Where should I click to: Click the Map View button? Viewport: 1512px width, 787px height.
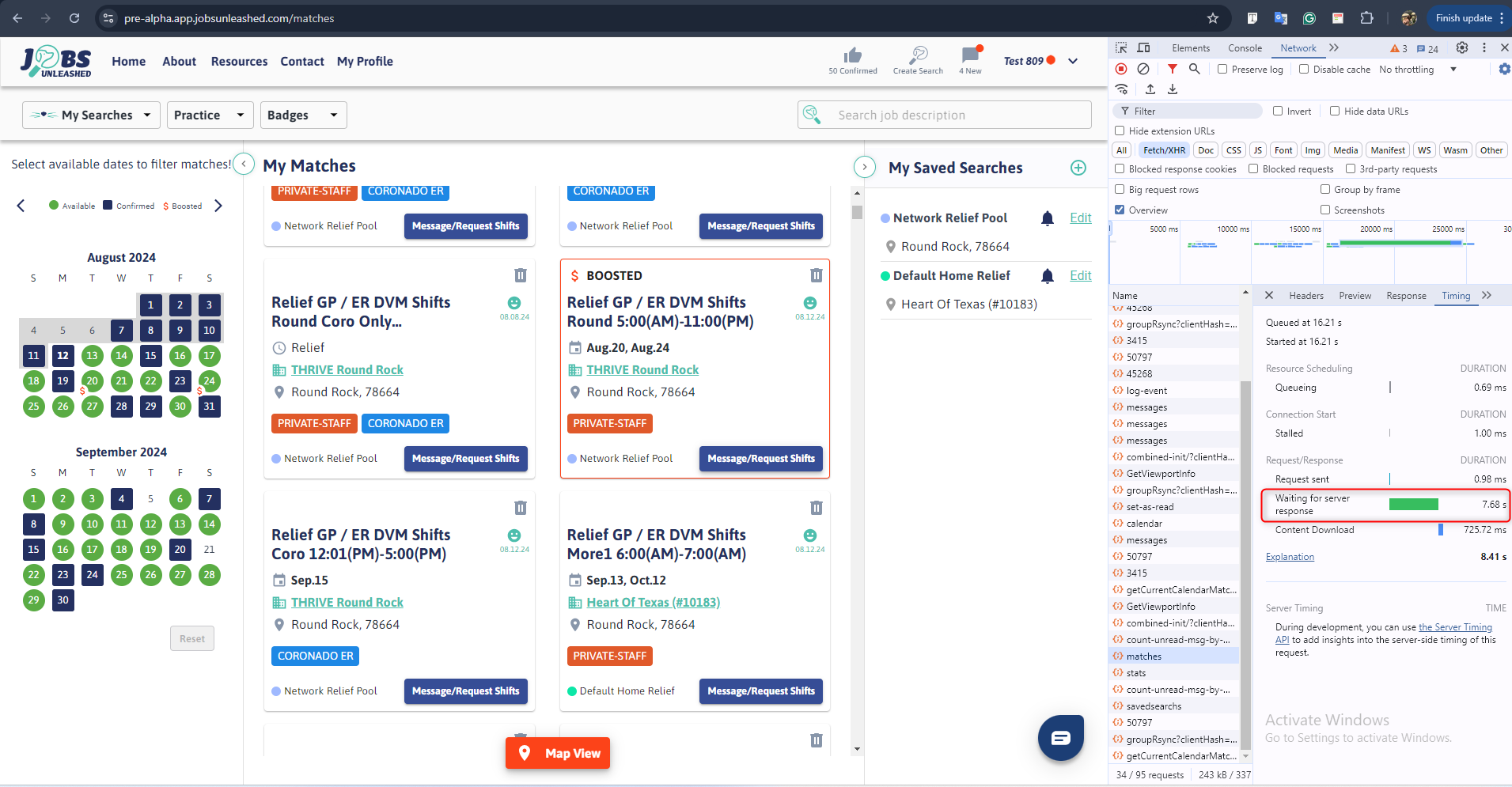[558, 753]
